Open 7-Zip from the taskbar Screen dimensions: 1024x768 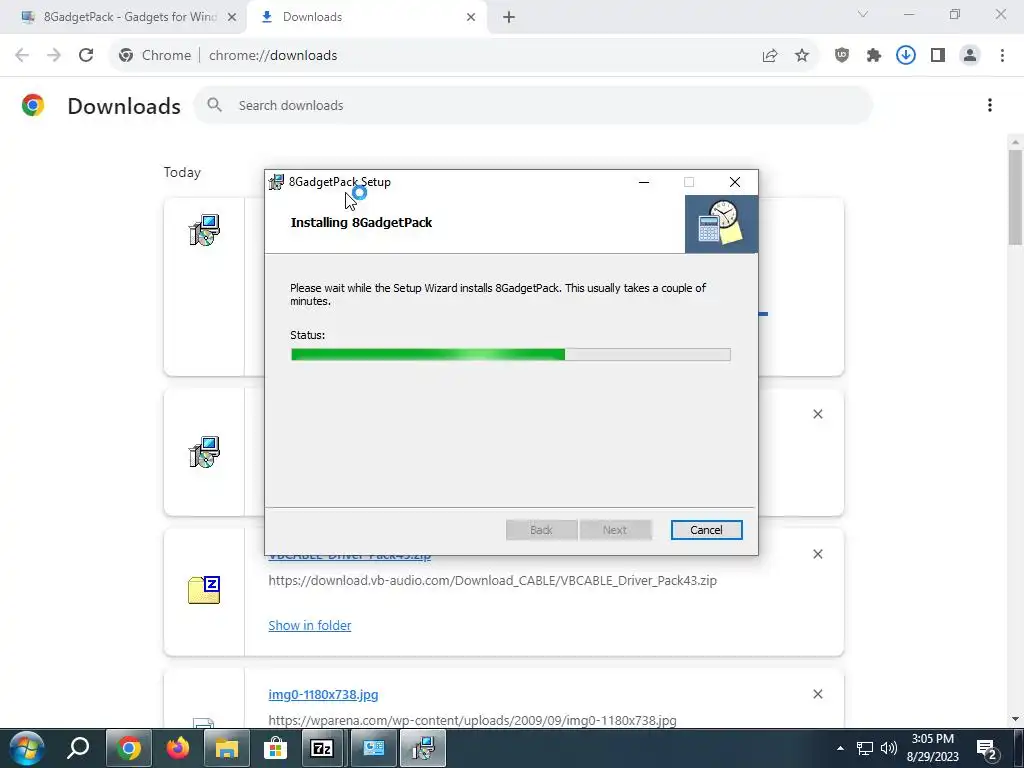322,748
